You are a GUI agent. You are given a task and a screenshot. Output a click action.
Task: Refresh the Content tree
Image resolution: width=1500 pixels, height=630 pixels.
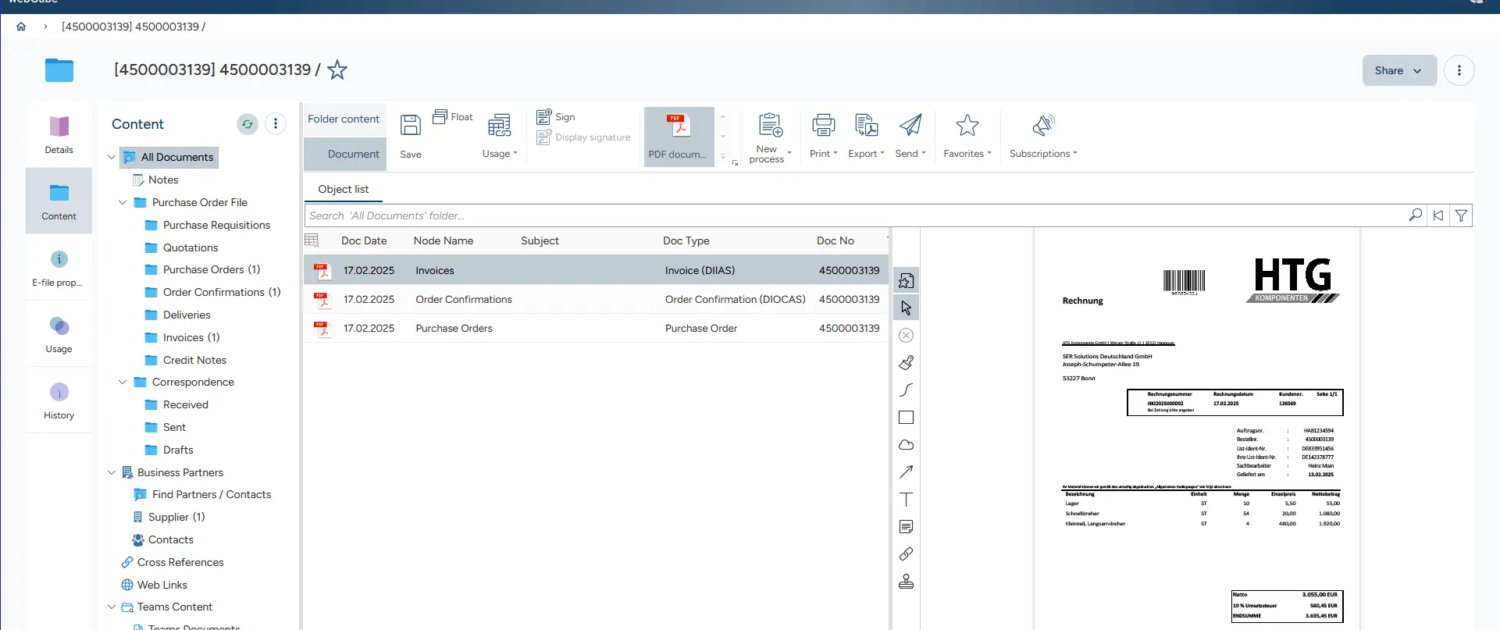[247, 124]
